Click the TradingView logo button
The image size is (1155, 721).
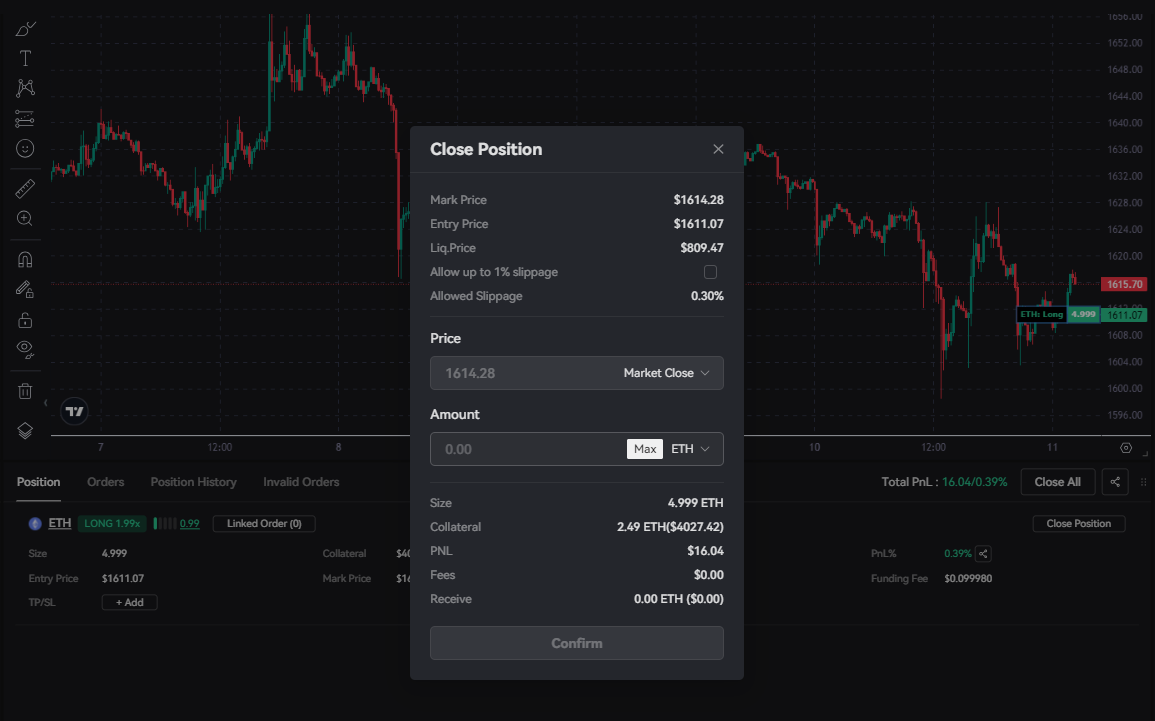[74, 411]
